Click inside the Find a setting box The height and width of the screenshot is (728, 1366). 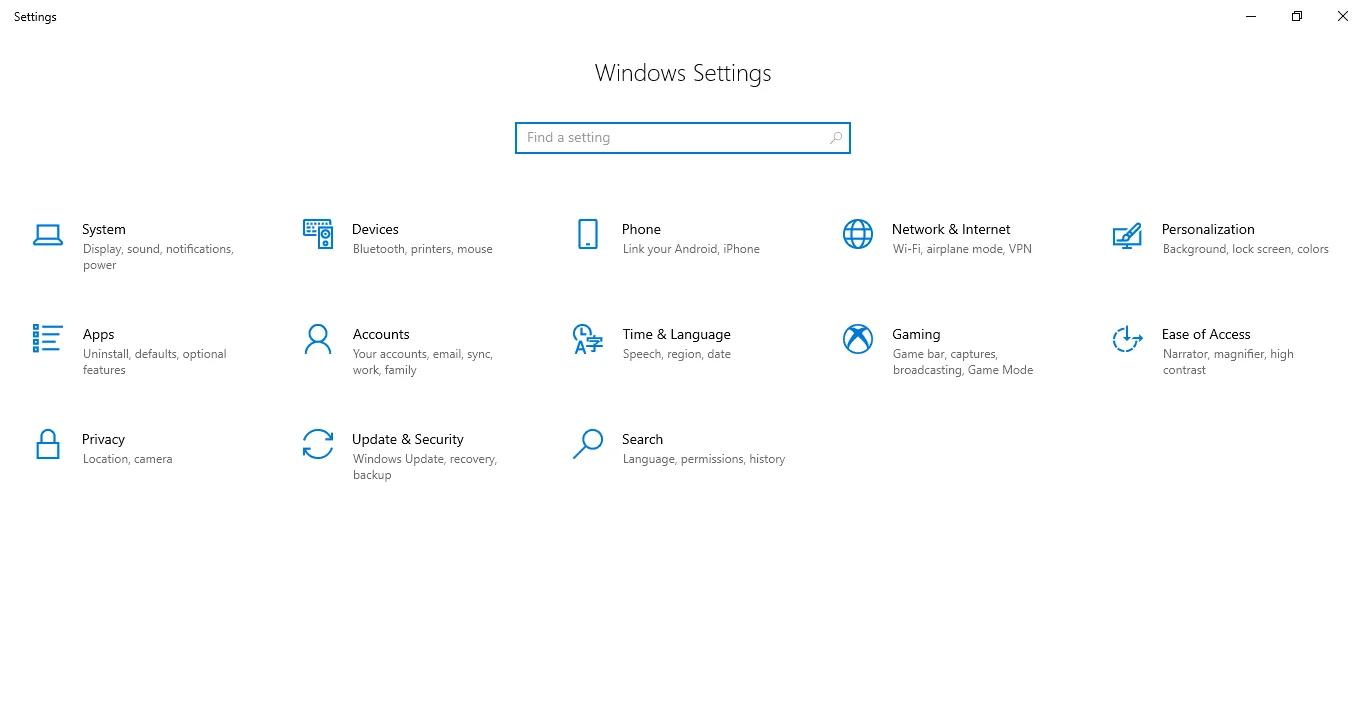coord(660,137)
